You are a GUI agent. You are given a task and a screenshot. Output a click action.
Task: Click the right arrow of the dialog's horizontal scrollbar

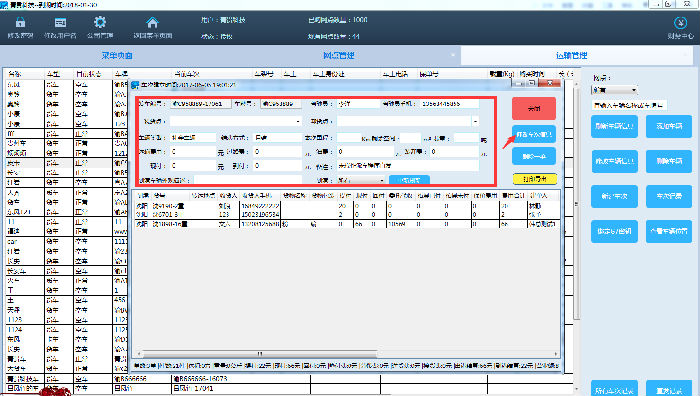click(x=556, y=354)
